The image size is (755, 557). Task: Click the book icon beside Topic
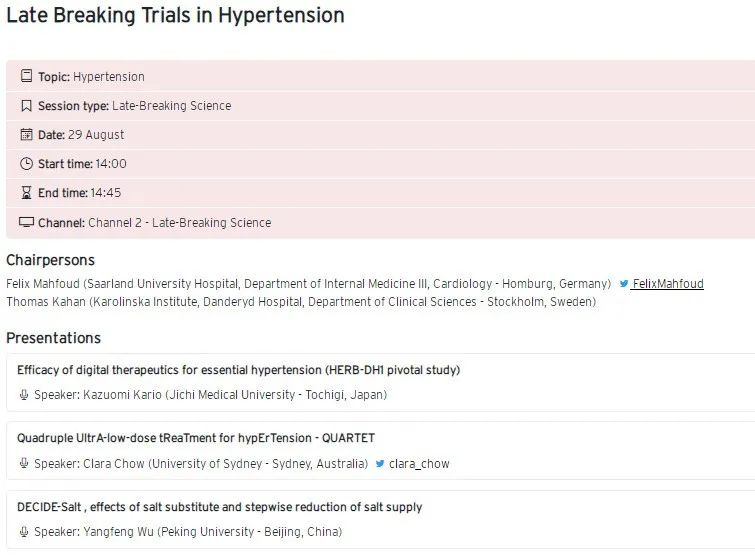tap(26, 77)
